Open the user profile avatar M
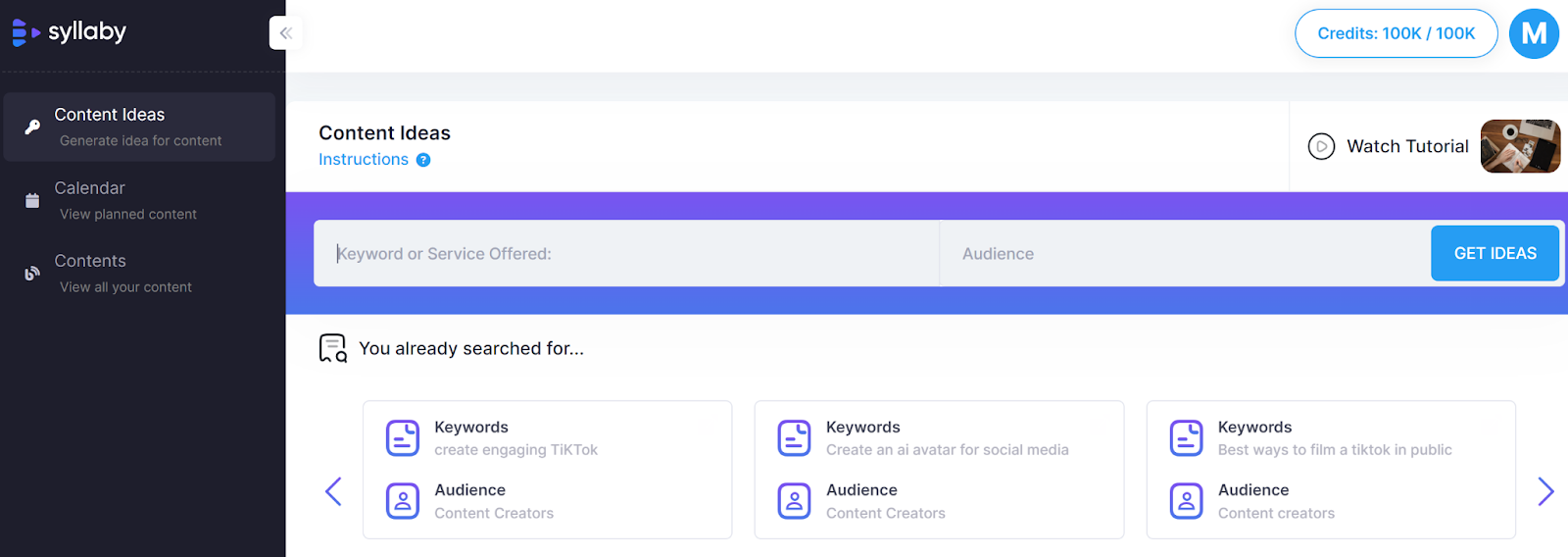The width and height of the screenshot is (1568, 557). [x=1534, y=33]
